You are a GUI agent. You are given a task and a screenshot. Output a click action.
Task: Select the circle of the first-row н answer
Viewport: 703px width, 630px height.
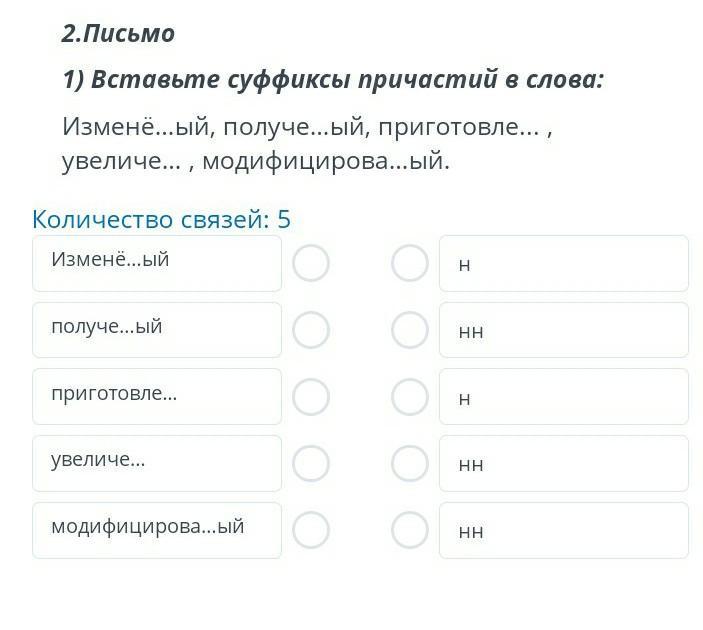410,263
